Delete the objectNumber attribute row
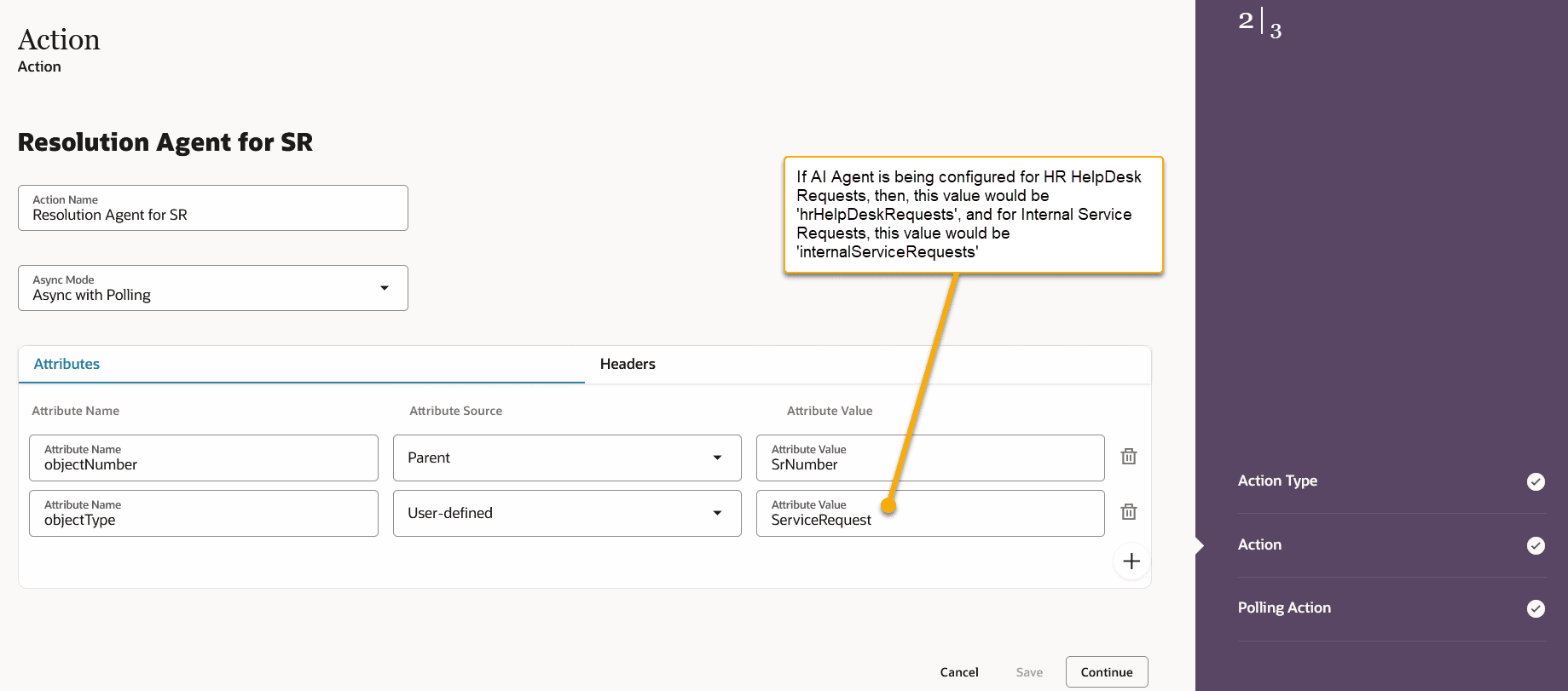This screenshot has width=1568, height=691. (x=1128, y=457)
